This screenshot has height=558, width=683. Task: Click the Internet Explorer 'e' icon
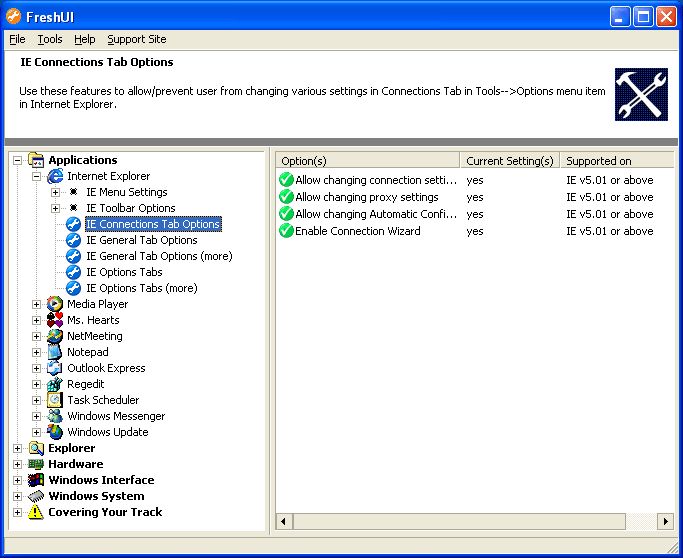(x=55, y=176)
